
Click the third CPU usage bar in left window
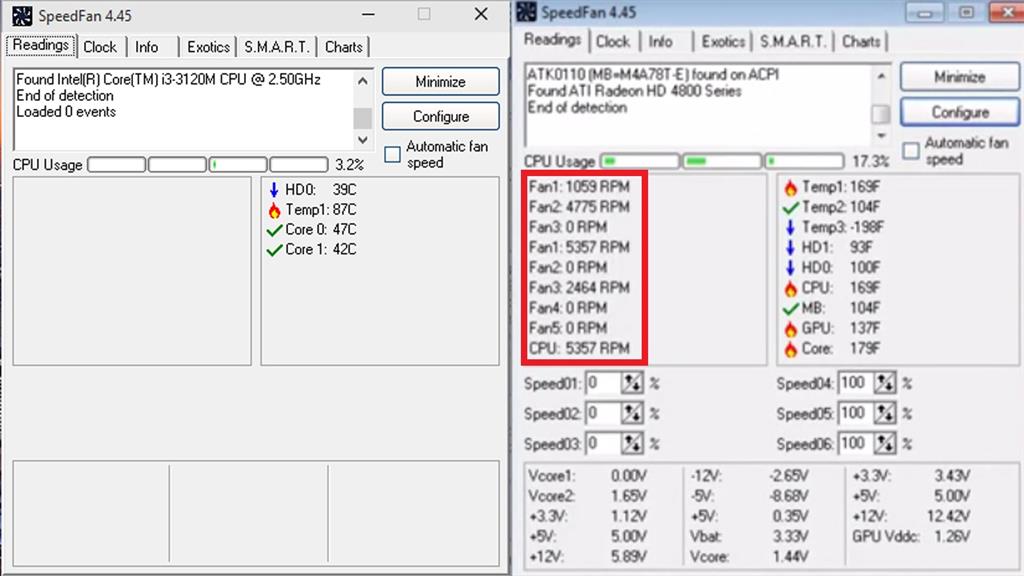[x=238, y=165]
